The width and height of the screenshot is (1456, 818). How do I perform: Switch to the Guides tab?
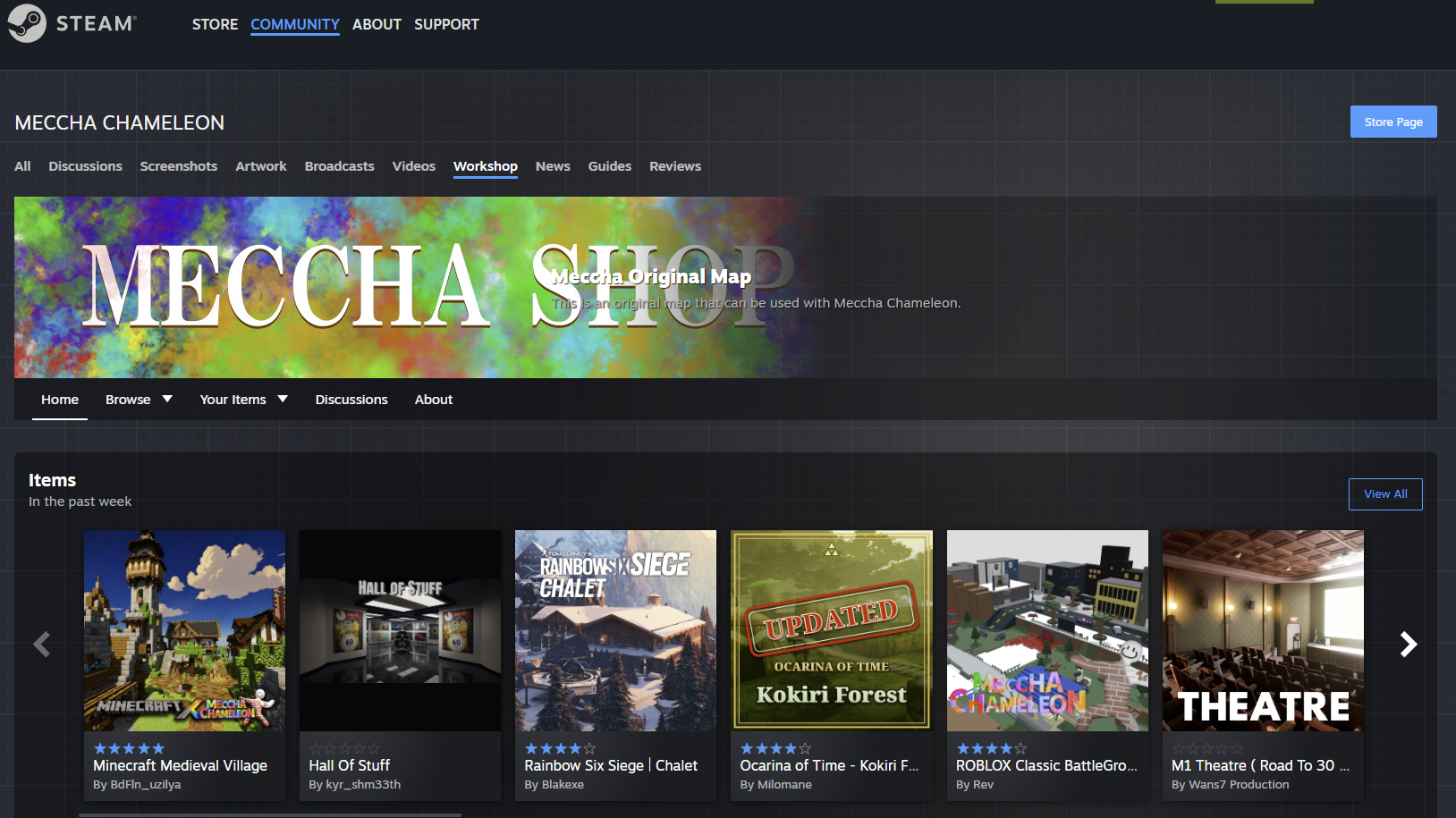(x=610, y=166)
